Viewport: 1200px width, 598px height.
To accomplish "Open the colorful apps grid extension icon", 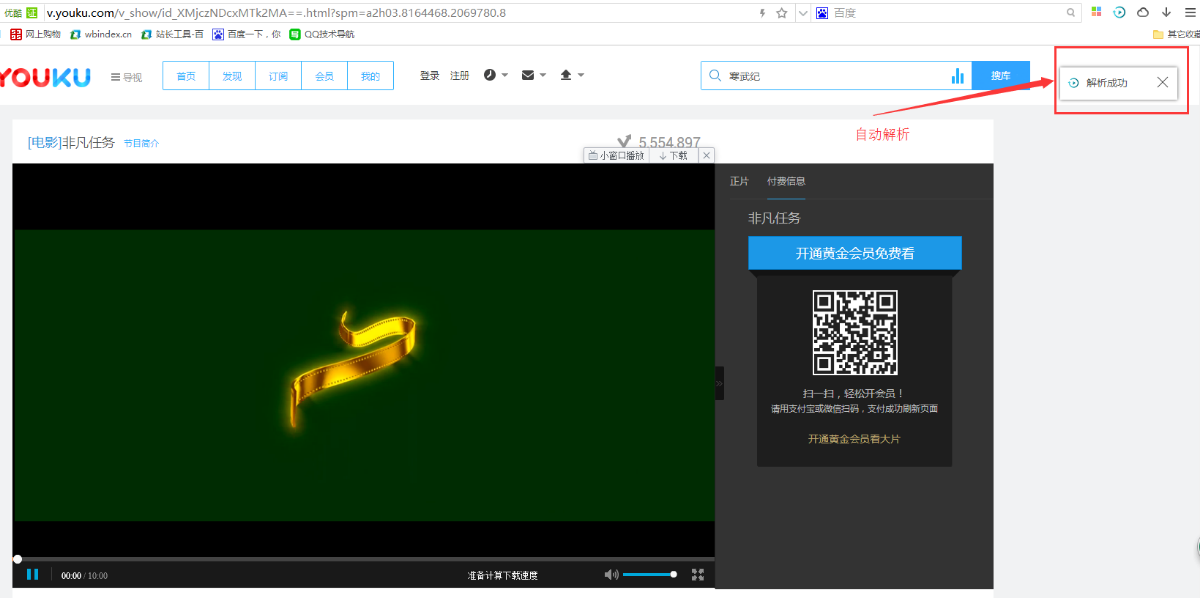I will [x=1097, y=12].
